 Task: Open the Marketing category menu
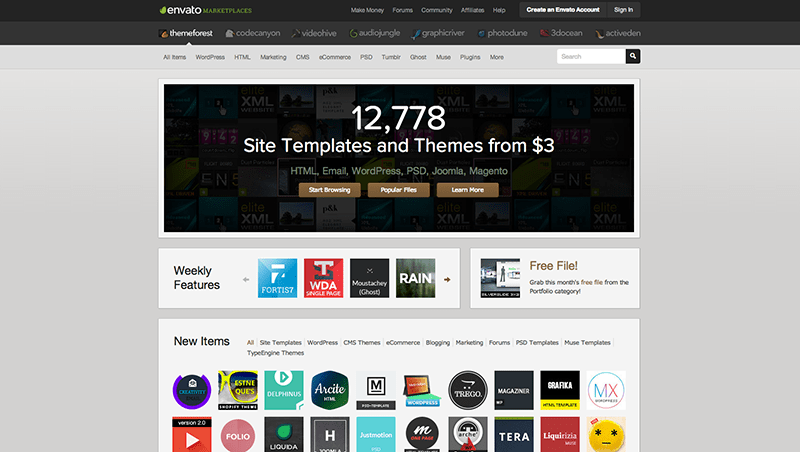pyautogui.click(x=273, y=57)
